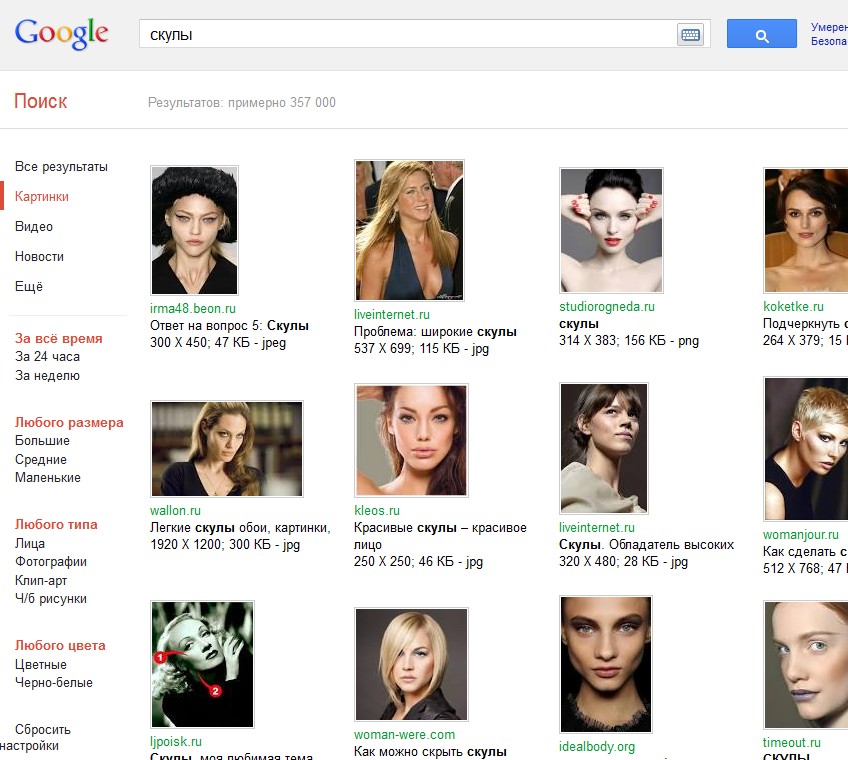
Task: Expand Ещё search categories
Action: 29,286
